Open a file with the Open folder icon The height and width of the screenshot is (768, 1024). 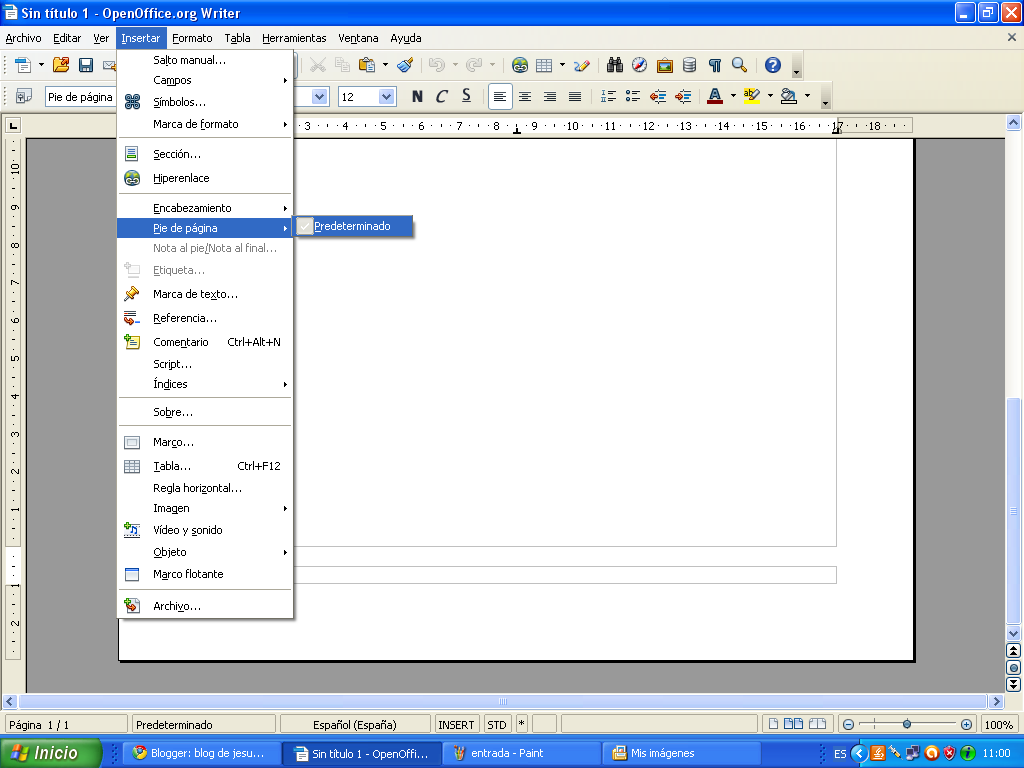click(61, 65)
